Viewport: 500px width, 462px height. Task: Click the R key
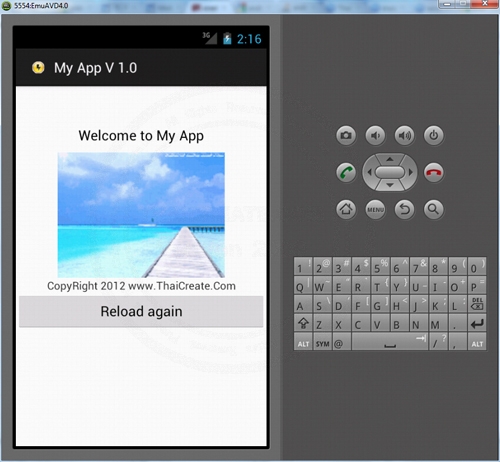360,285
